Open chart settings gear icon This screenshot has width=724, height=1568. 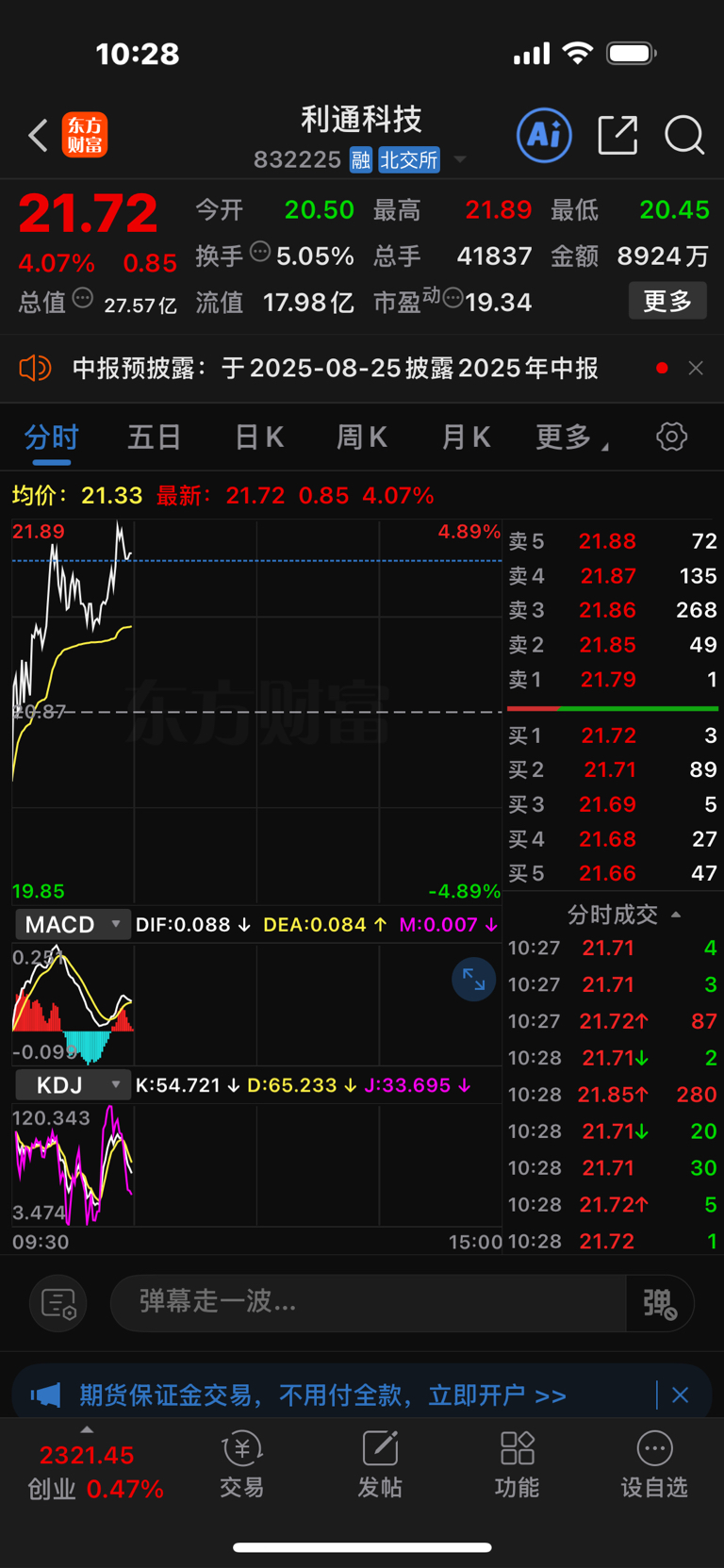671,437
